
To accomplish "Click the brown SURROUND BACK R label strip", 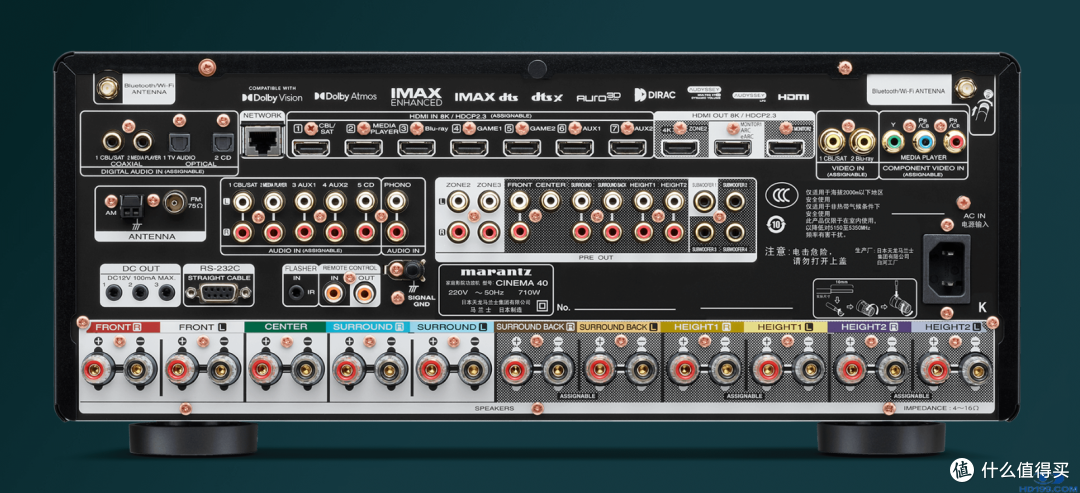I will [x=536, y=327].
